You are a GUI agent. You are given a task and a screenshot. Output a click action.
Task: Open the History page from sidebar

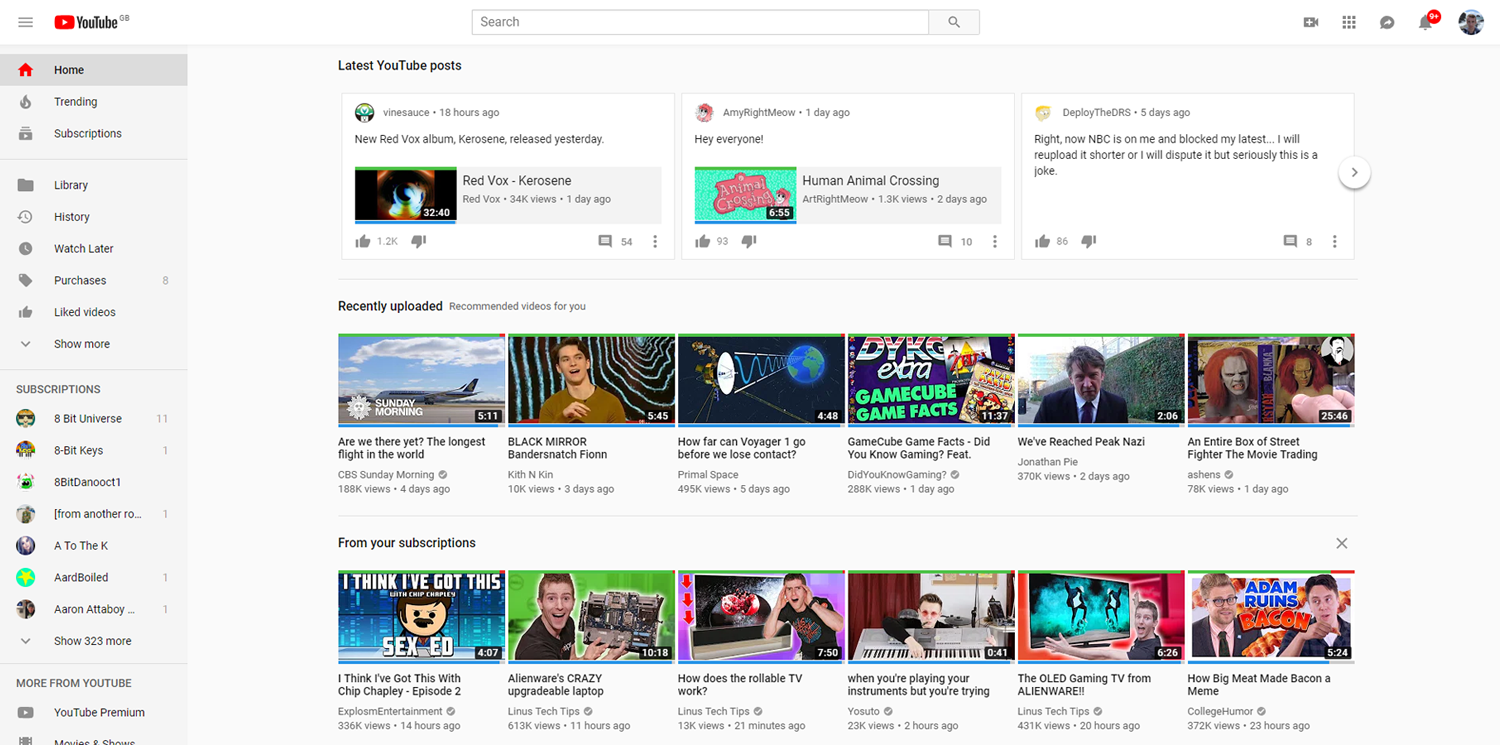(x=71, y=216)
